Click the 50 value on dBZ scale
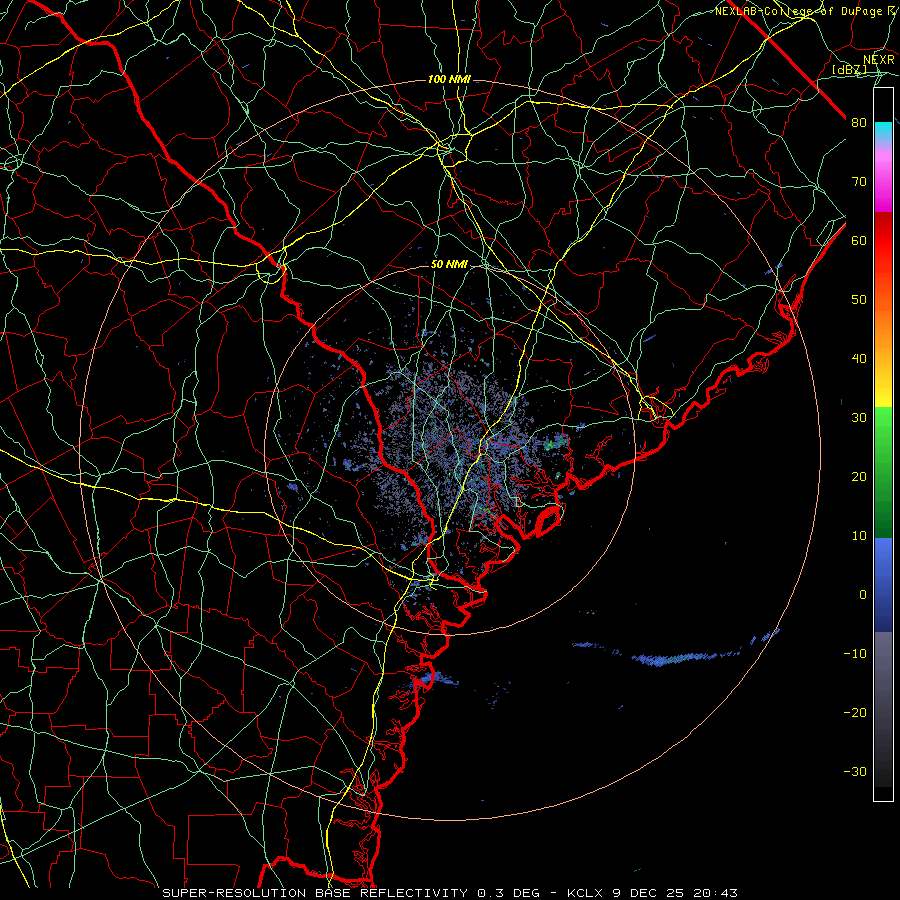 pos(859,300)
